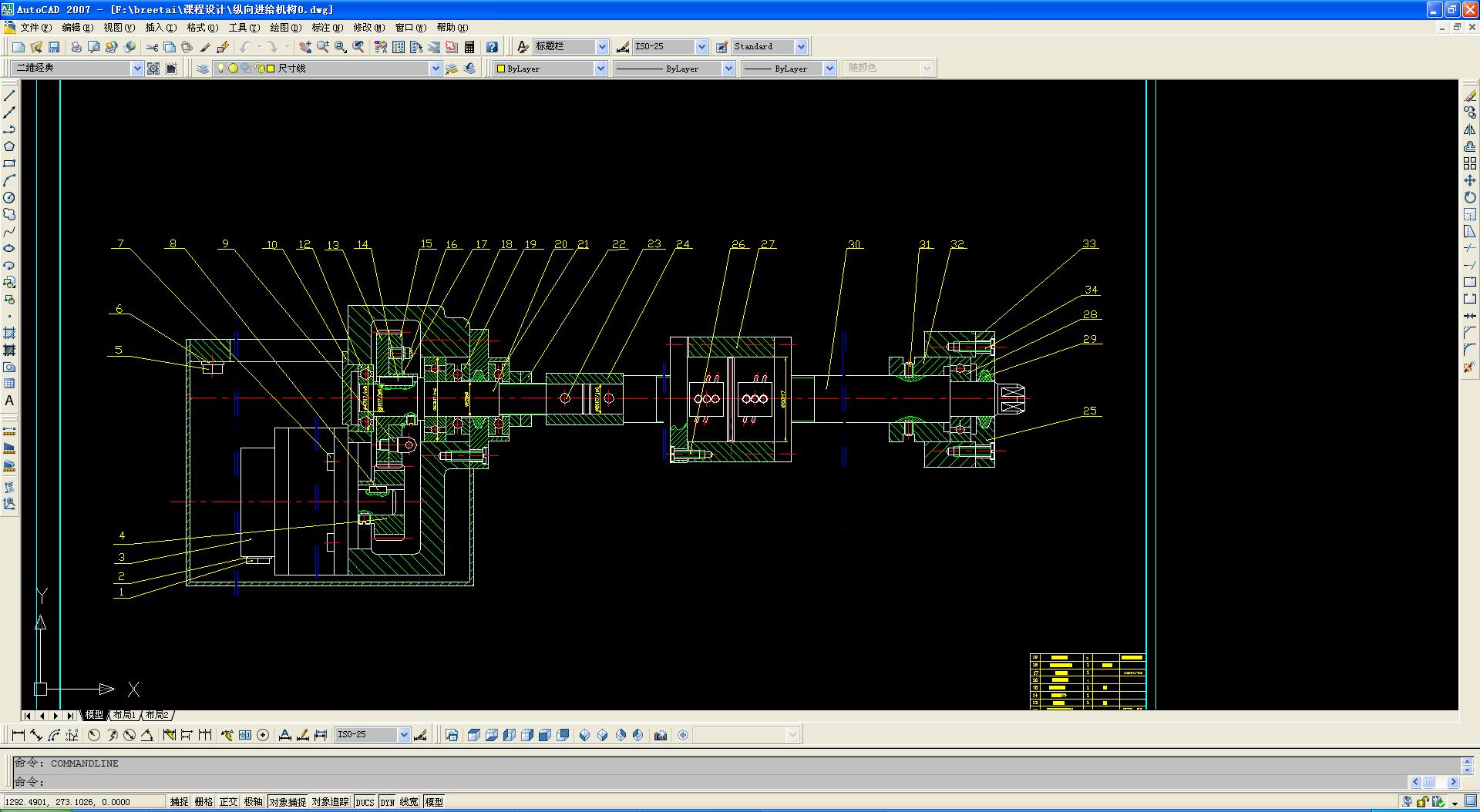
Task: Click the Linear dimension tool
Action: (18, 735)
